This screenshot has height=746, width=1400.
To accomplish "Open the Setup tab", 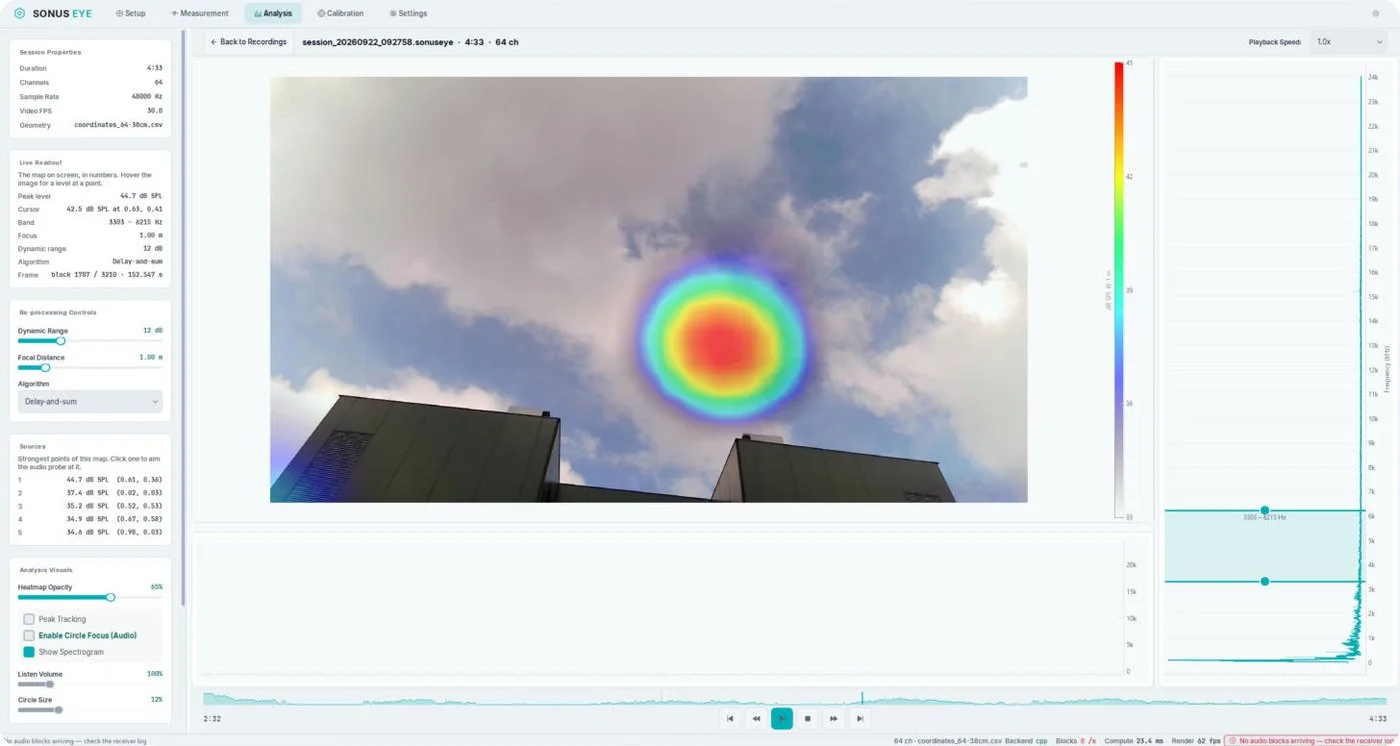I will pos(130,14).
